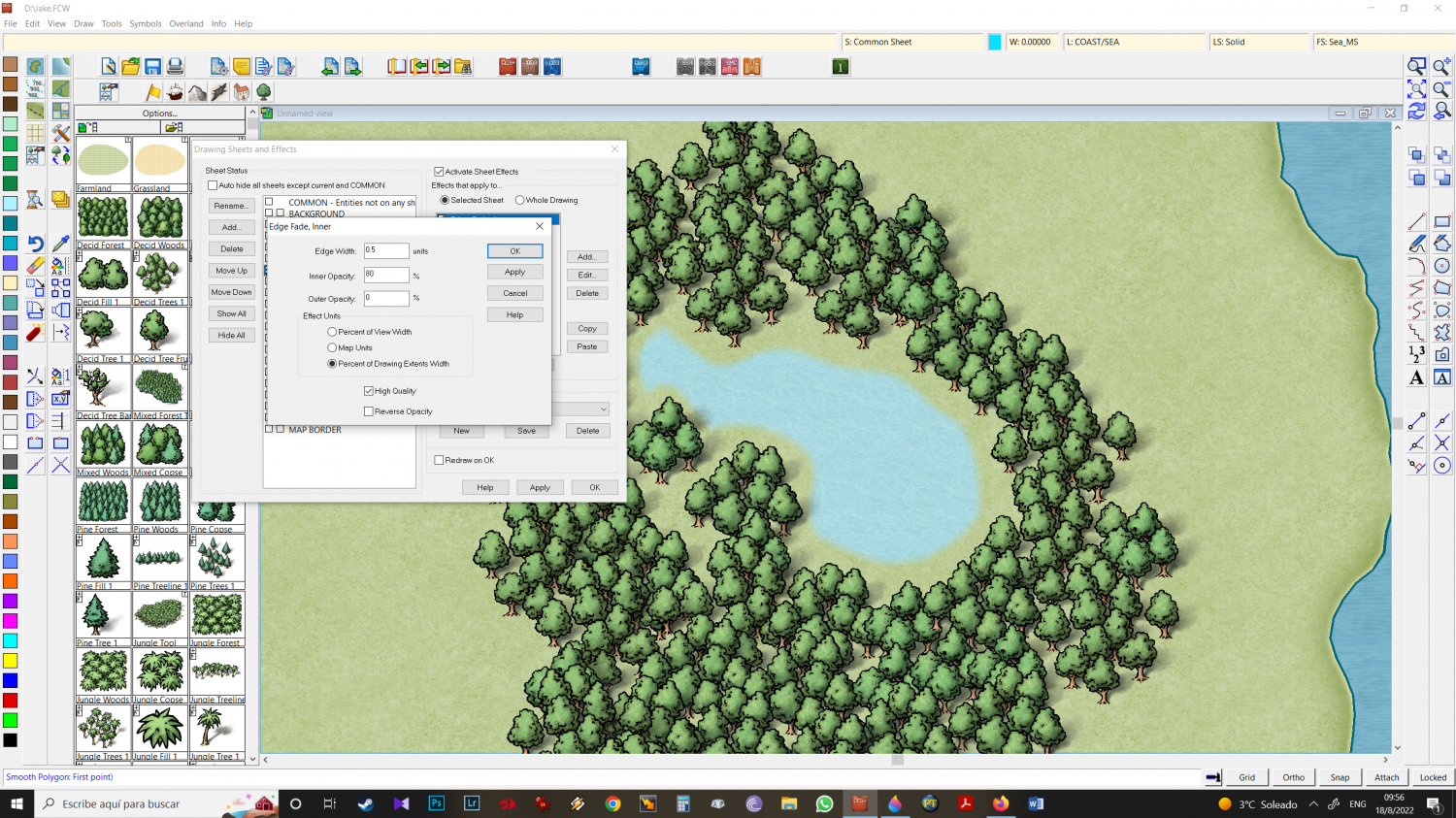The height and width of the screenshot is (818, 1456).
Task: Click the eyedropper Like Properties icon
Action: (60, 244)
